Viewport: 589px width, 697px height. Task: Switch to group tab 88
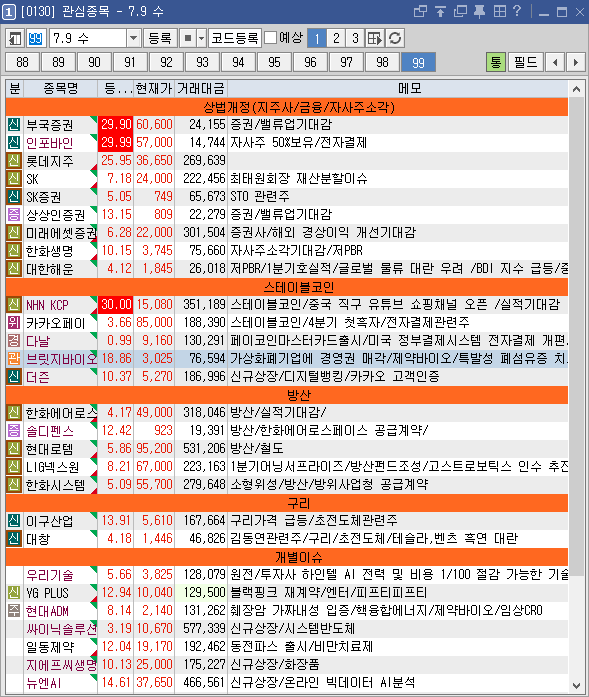click(x=22, y=62)
